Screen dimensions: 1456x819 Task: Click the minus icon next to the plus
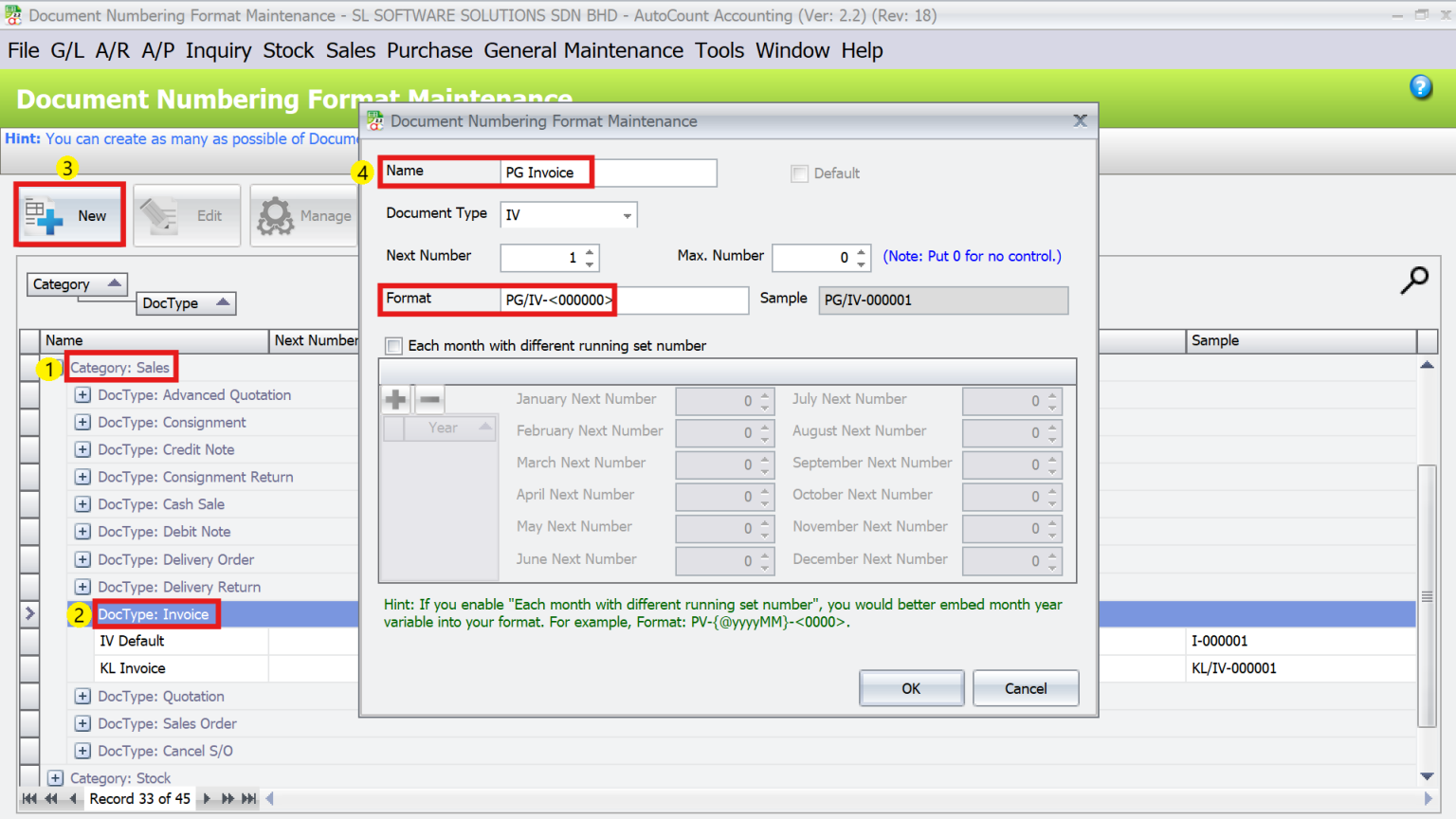(x=429, y=399)
